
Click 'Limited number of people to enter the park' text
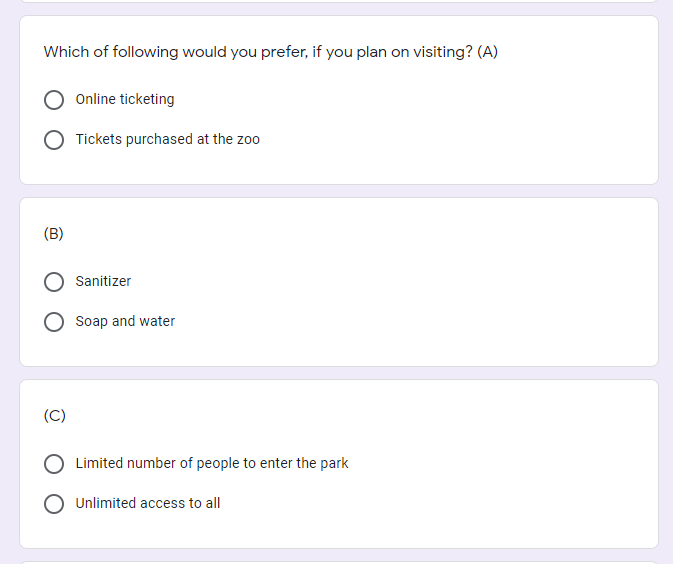212,464
